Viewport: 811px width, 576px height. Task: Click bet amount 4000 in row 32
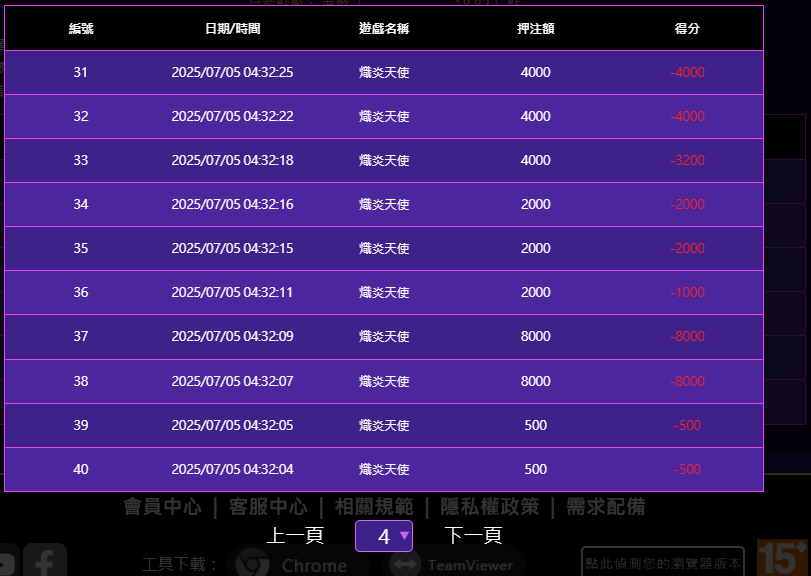click(x=535, y=116)
